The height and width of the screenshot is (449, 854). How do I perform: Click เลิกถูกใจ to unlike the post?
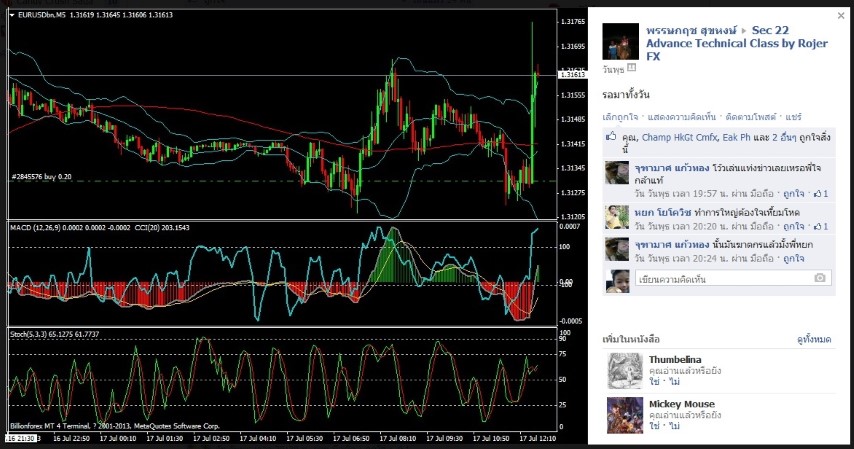[x=620, y=117]
